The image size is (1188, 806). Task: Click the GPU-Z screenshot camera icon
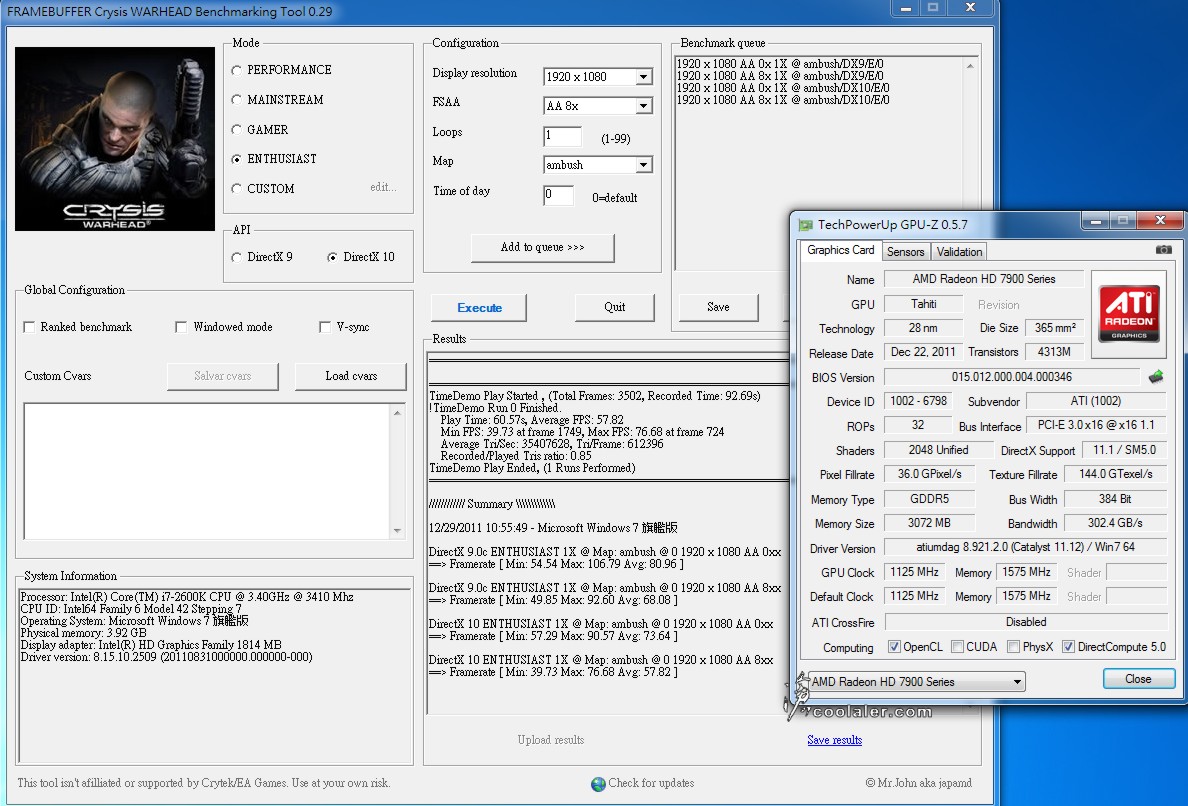click(x=1164, y=250)
